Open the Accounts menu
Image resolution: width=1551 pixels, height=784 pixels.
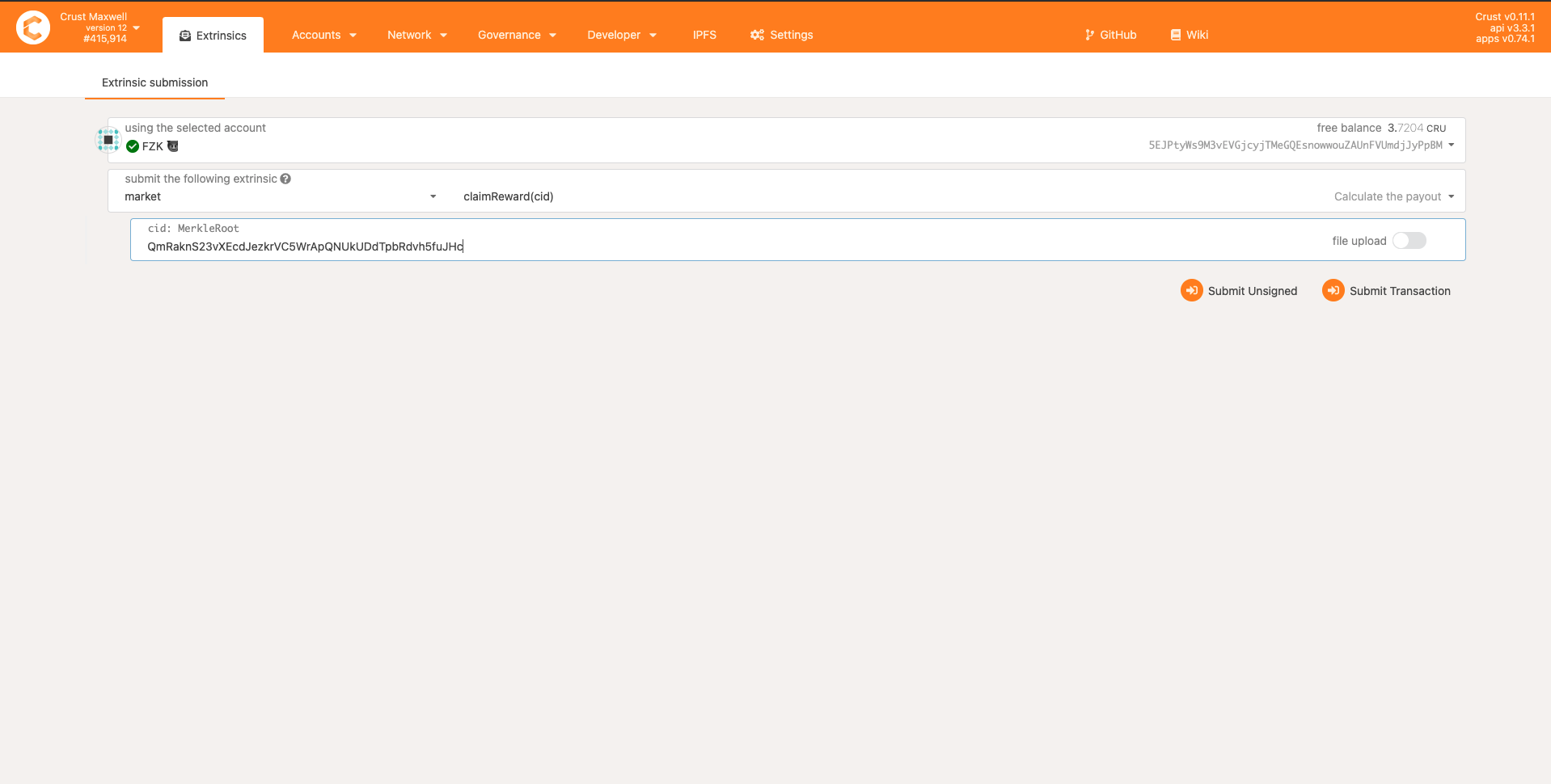[323, 35]
